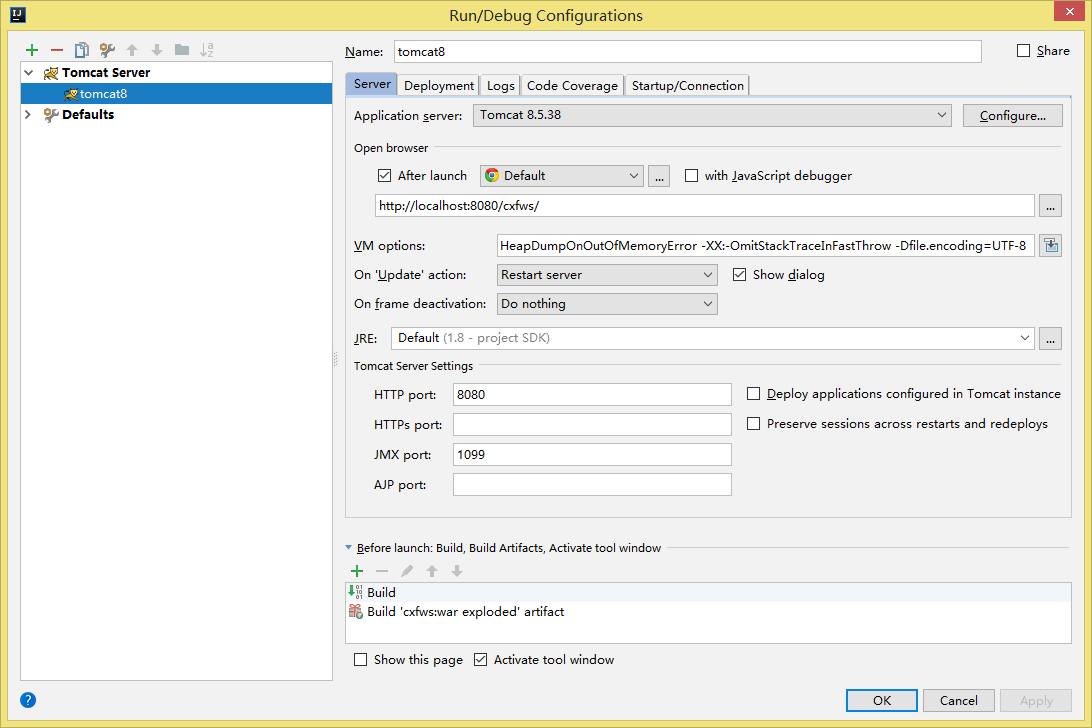Collapse the Tomcat Server tree node

click(29, 72)
